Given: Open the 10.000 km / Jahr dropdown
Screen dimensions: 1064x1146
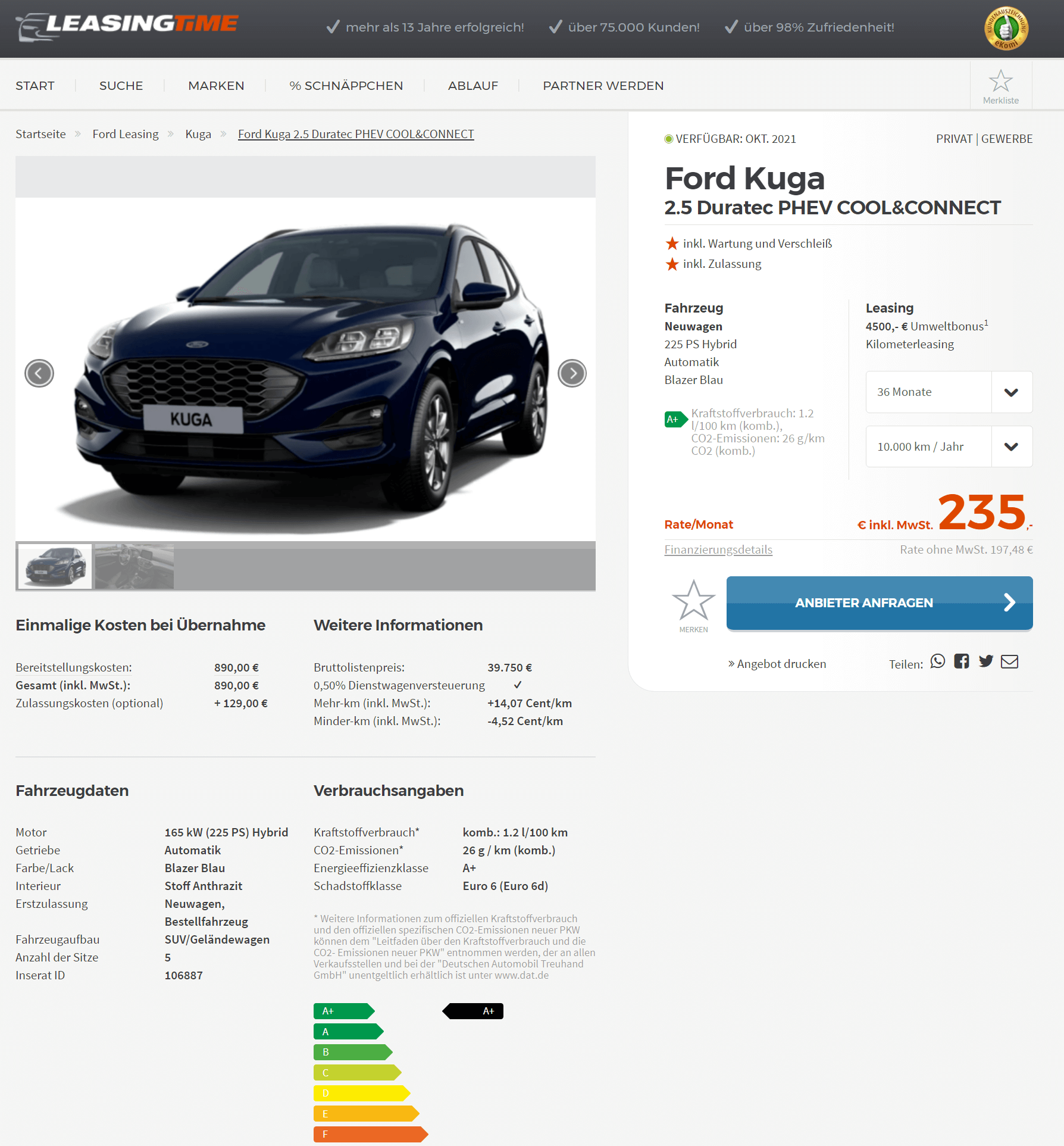Looking at the screenshot, I should click(949, 446).
